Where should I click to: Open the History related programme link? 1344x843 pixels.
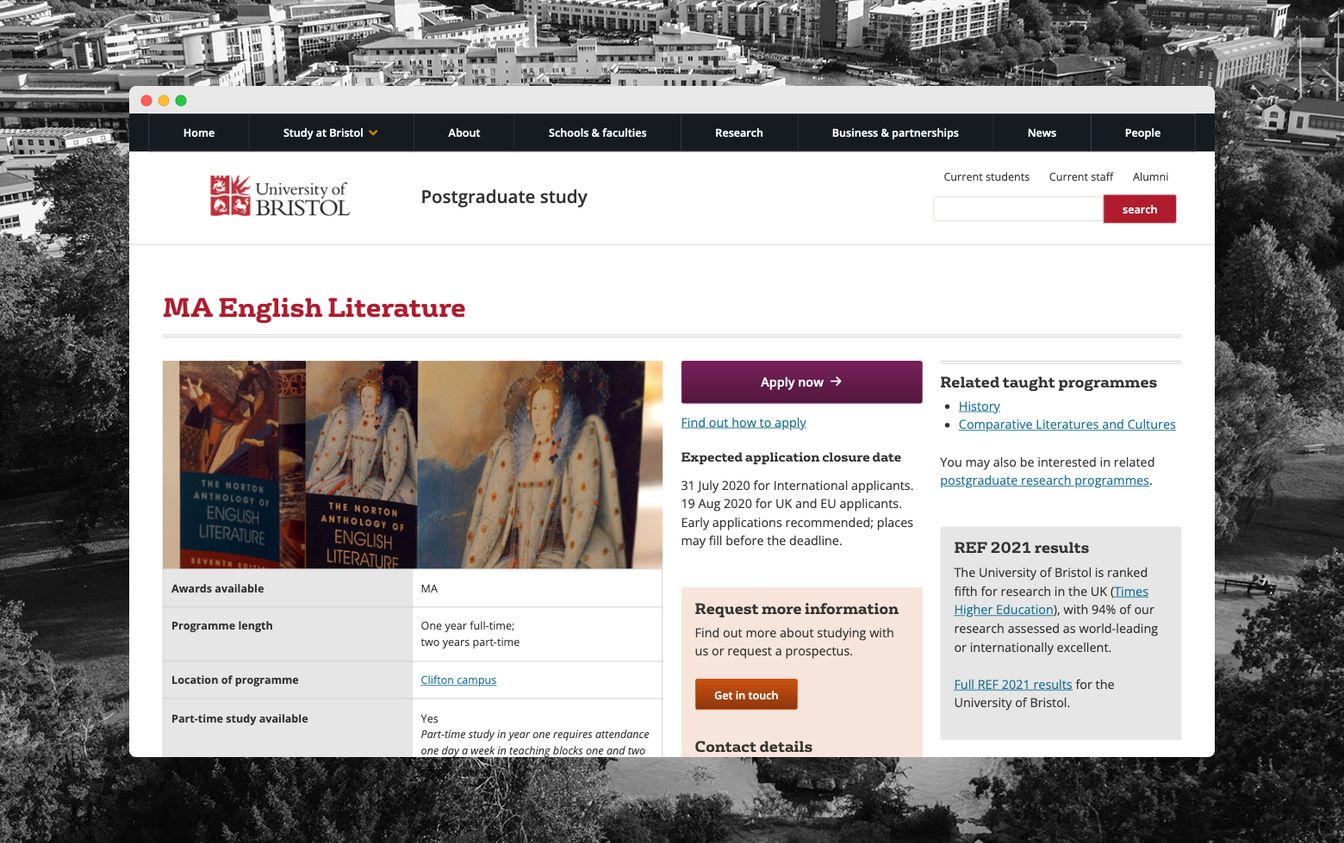point(979,406)
